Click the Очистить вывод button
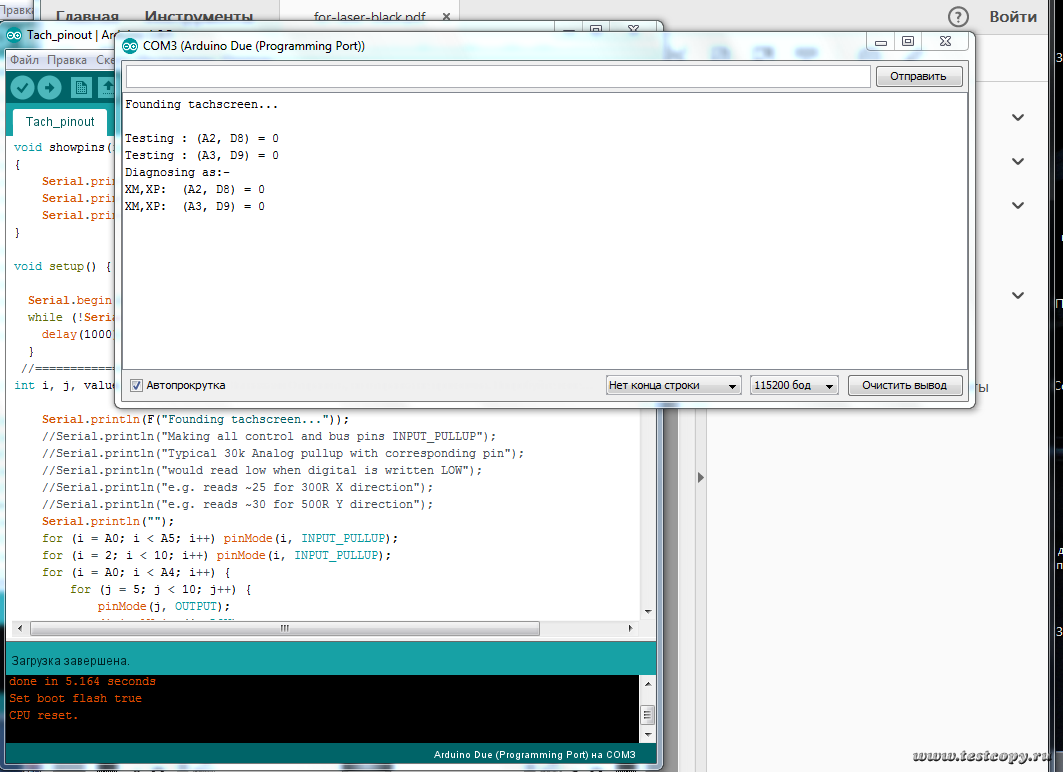Screen dimensions: 1063x772 (x=905, y=385)
